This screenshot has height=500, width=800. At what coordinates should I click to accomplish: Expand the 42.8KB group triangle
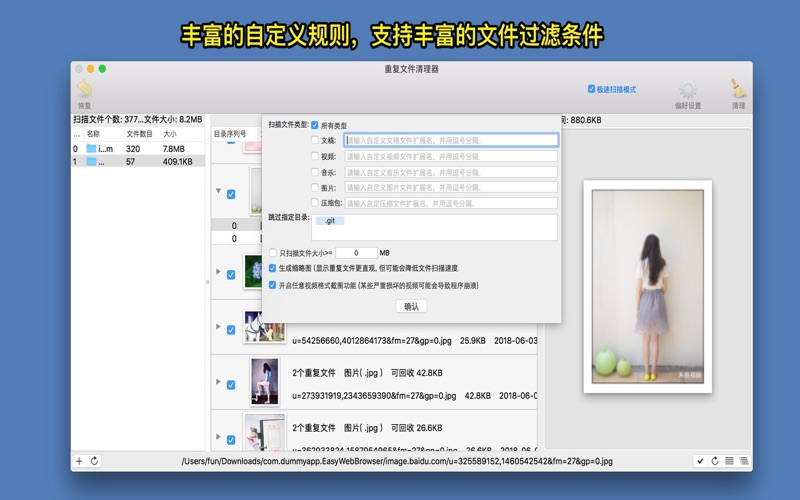218,382
